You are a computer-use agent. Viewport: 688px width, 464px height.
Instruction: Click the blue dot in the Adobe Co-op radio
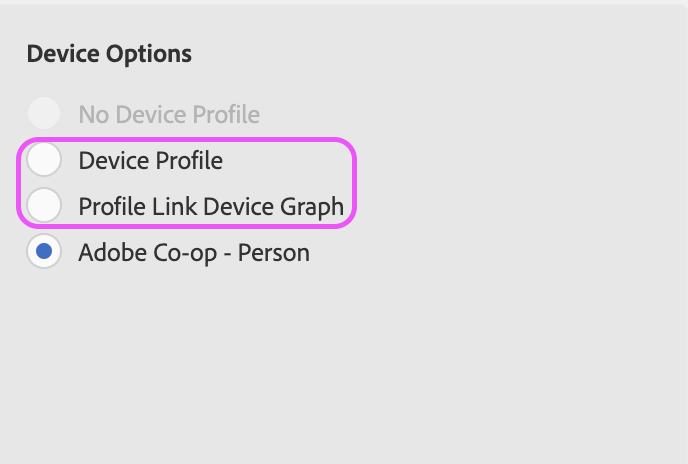44,252
